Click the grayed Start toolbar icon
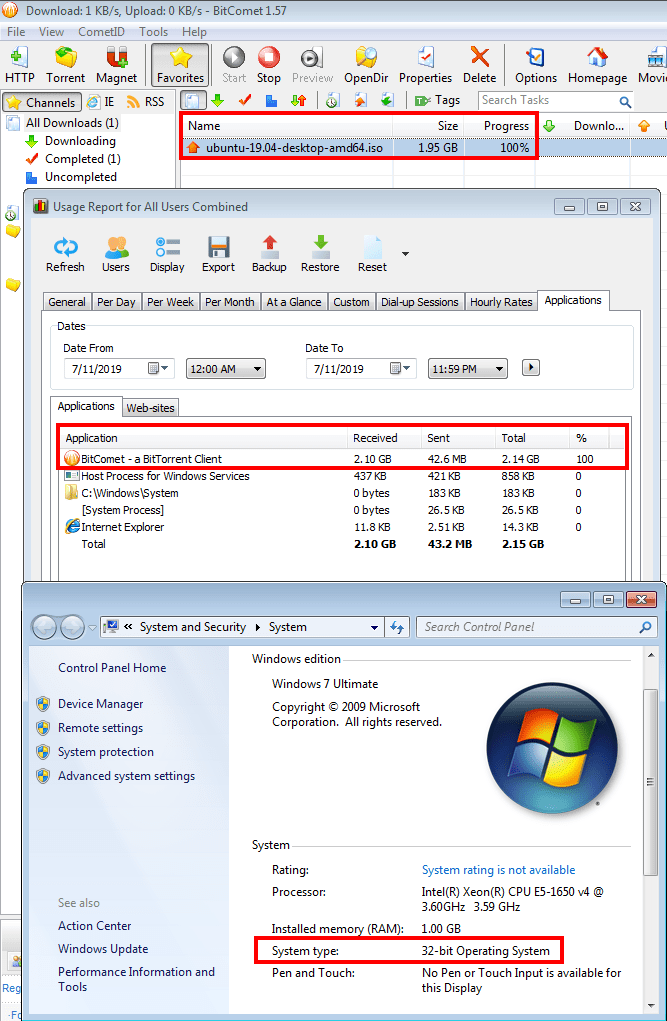Viewport: 667px width, 1021px height. point(234,64)
